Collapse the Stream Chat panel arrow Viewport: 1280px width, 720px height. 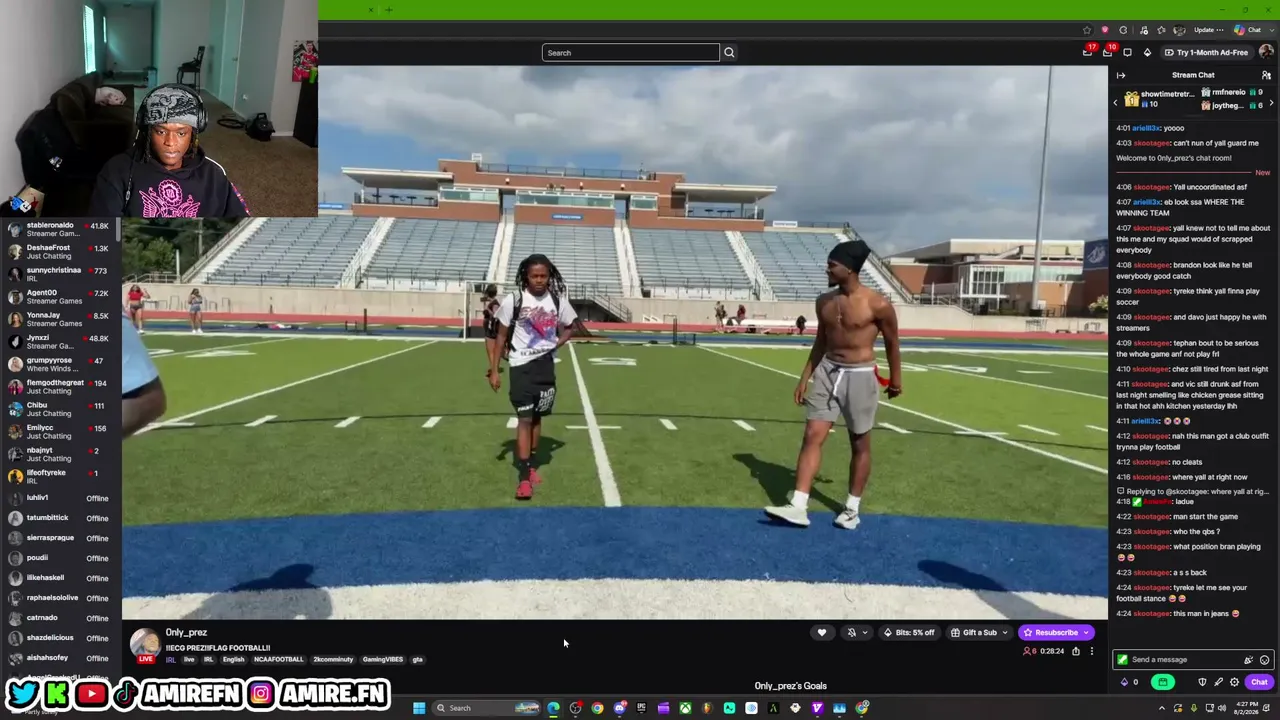(x=1121, y=75)
